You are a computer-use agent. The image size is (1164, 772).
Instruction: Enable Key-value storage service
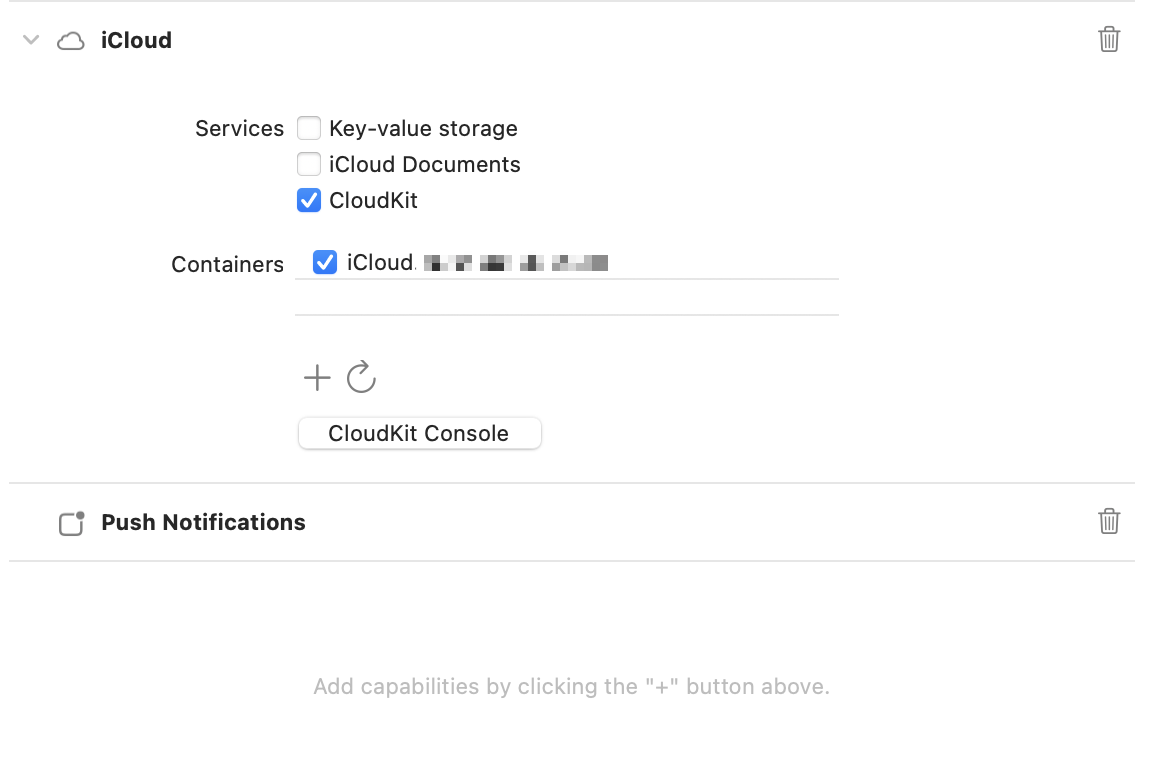pos(310,128)
